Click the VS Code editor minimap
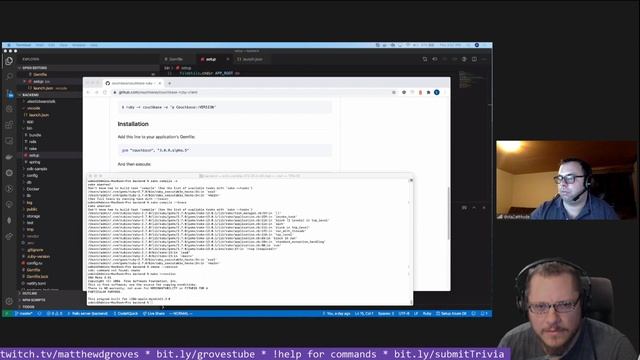Screen dimensions: 640x360 click(x=471, y=80)
